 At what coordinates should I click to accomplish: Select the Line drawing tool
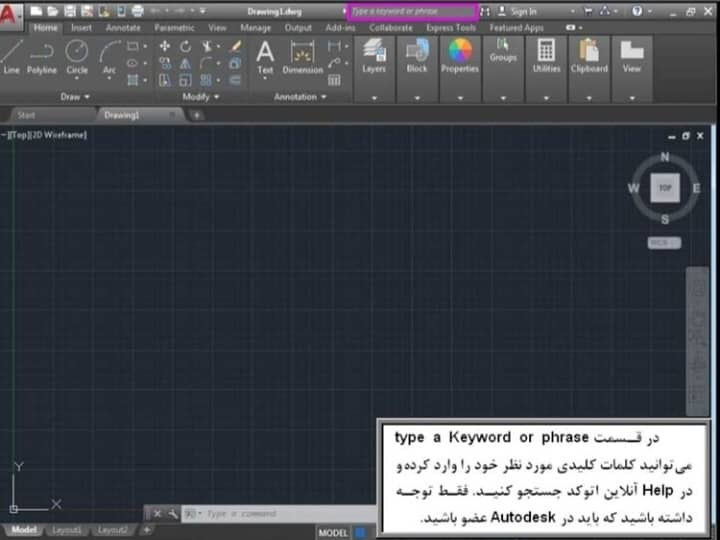11,57
